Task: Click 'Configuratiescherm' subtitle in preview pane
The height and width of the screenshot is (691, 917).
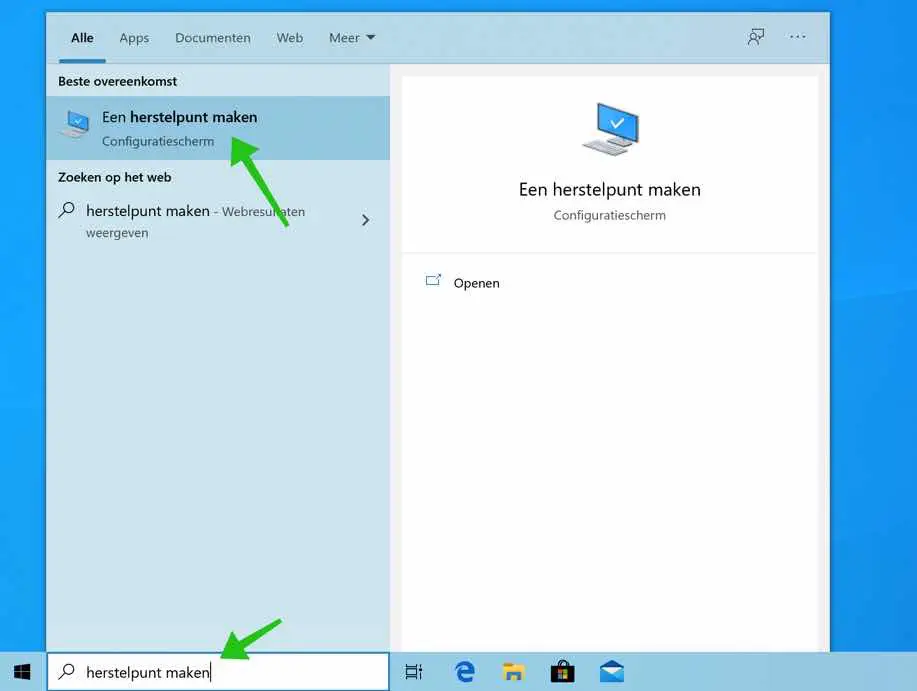Action: [609, 215]
